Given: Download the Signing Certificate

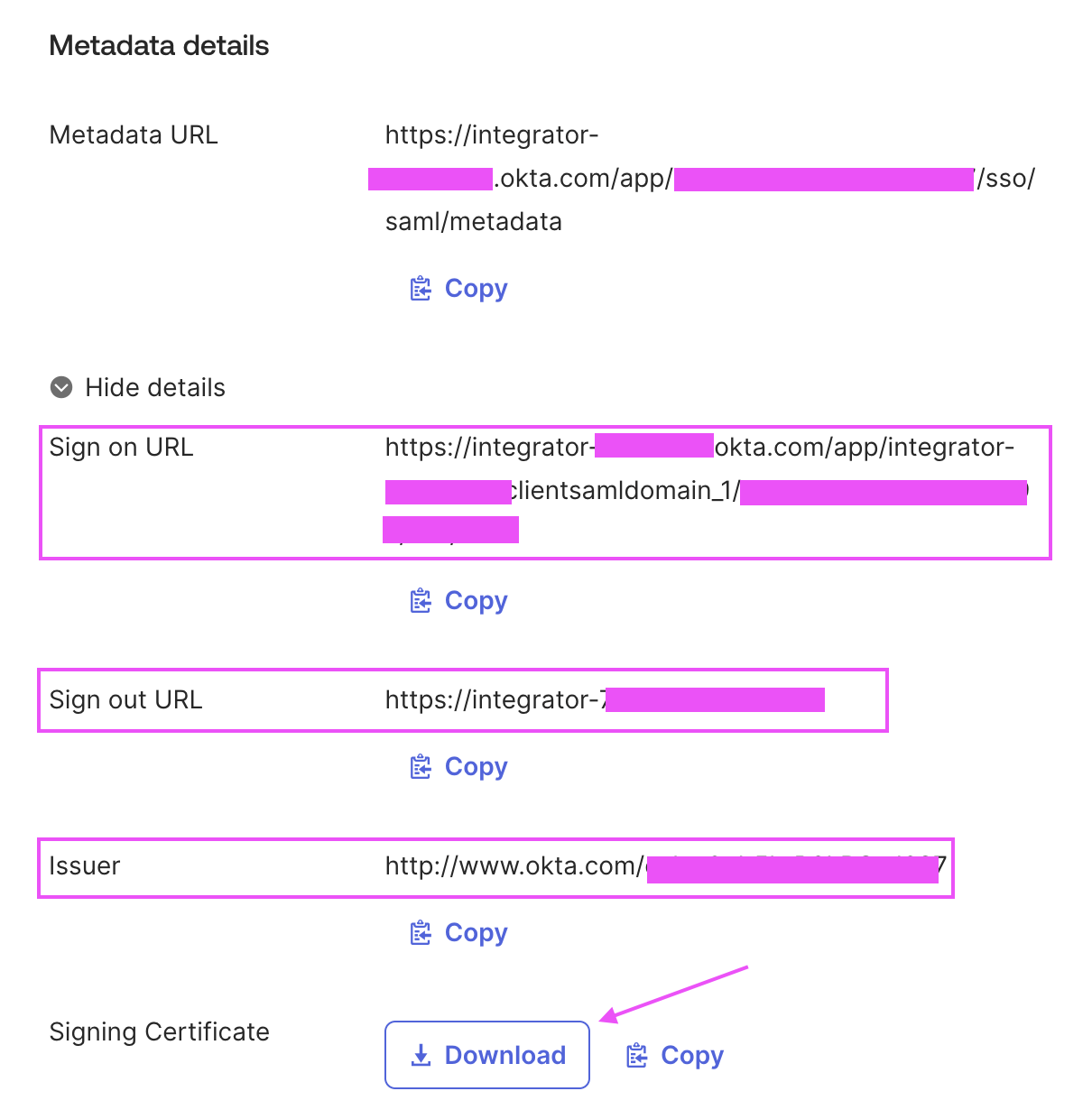Looking at the screenshot, I should tap(487, 1054).
